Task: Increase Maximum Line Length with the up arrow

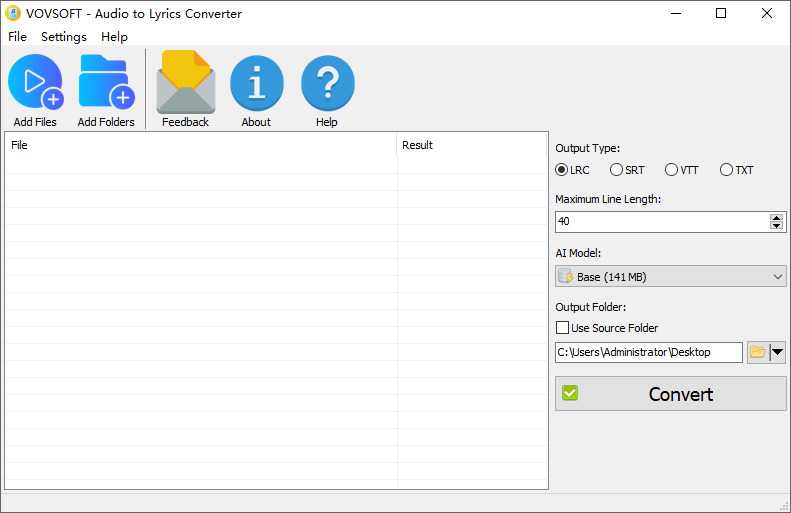Action: 776,217
